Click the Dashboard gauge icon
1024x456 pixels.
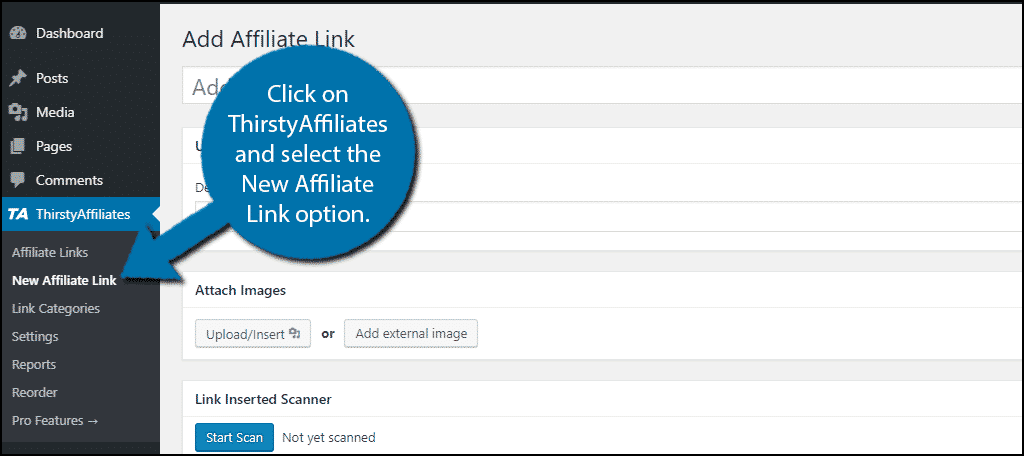18,33
